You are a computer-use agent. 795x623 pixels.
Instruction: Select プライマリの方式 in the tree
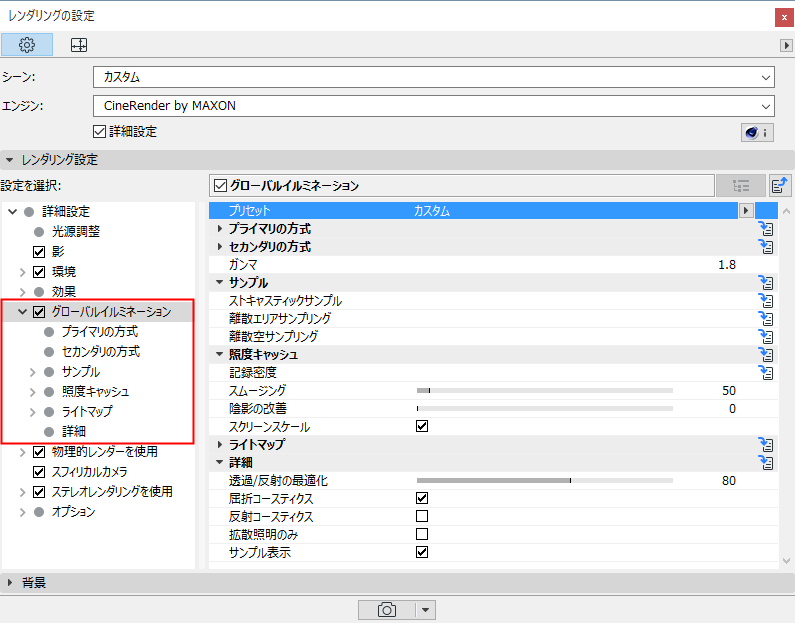100,332
